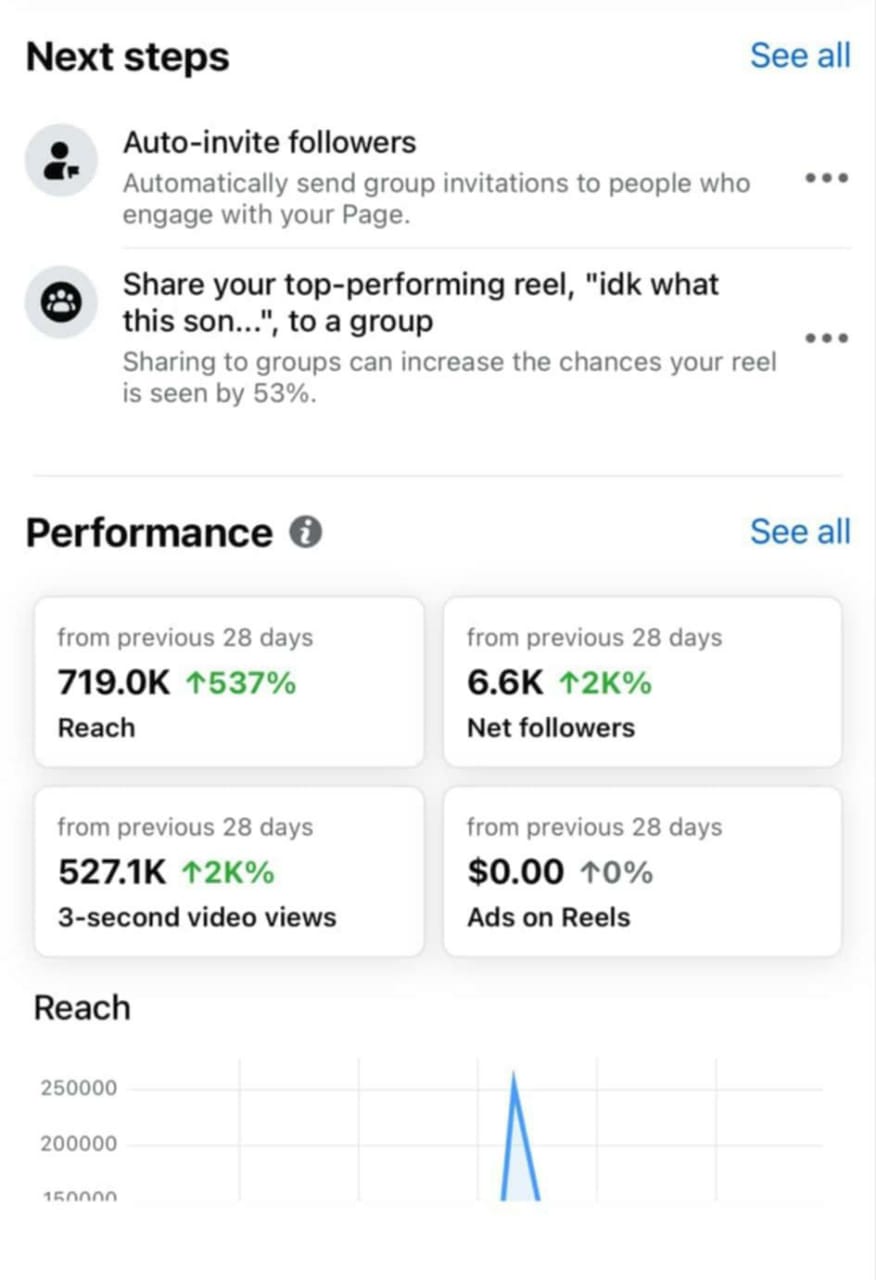The width and height of the screenshot is (876, 1280).
Task: Tap the green 2K% video views indicator
Action: [228, 873]
